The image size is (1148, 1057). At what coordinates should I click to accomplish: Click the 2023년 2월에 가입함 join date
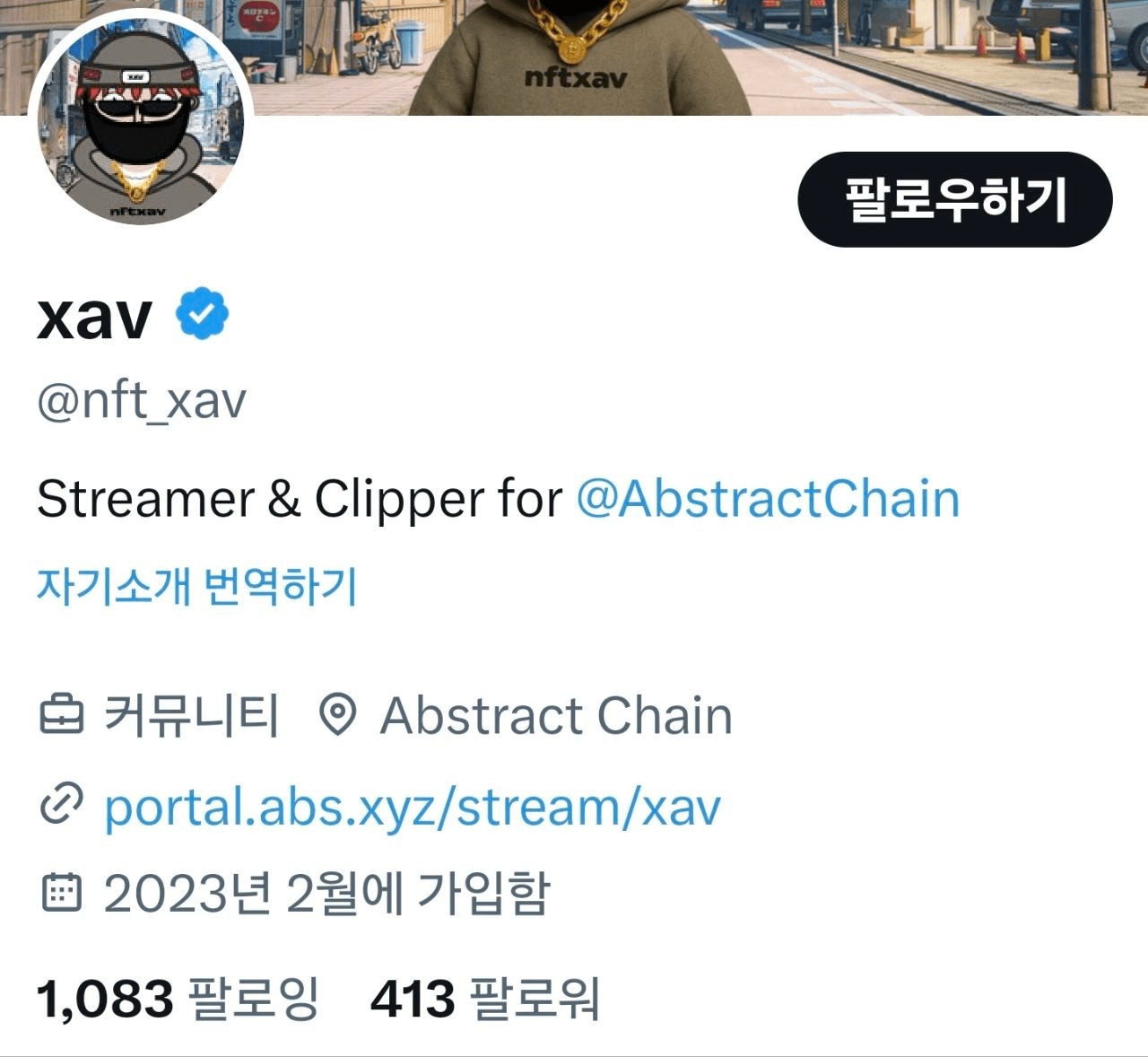pyautogui.click(x=326, y=892)
